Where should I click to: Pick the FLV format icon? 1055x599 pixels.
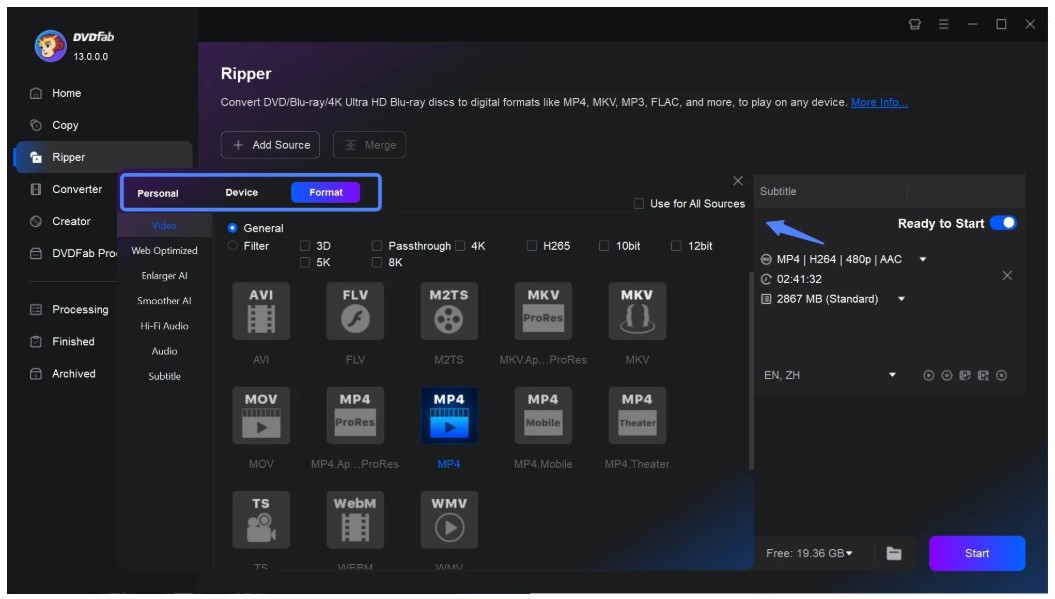[x=355, y=310]
